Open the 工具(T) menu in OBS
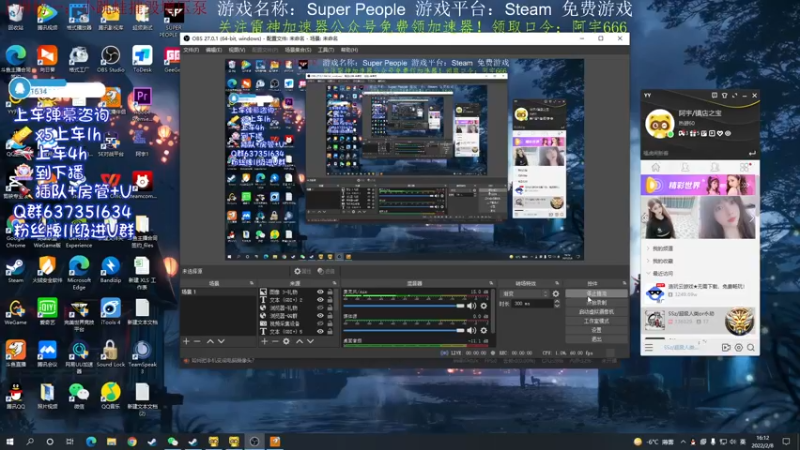The width and height of the screenshot is (800, 450). 326,50
